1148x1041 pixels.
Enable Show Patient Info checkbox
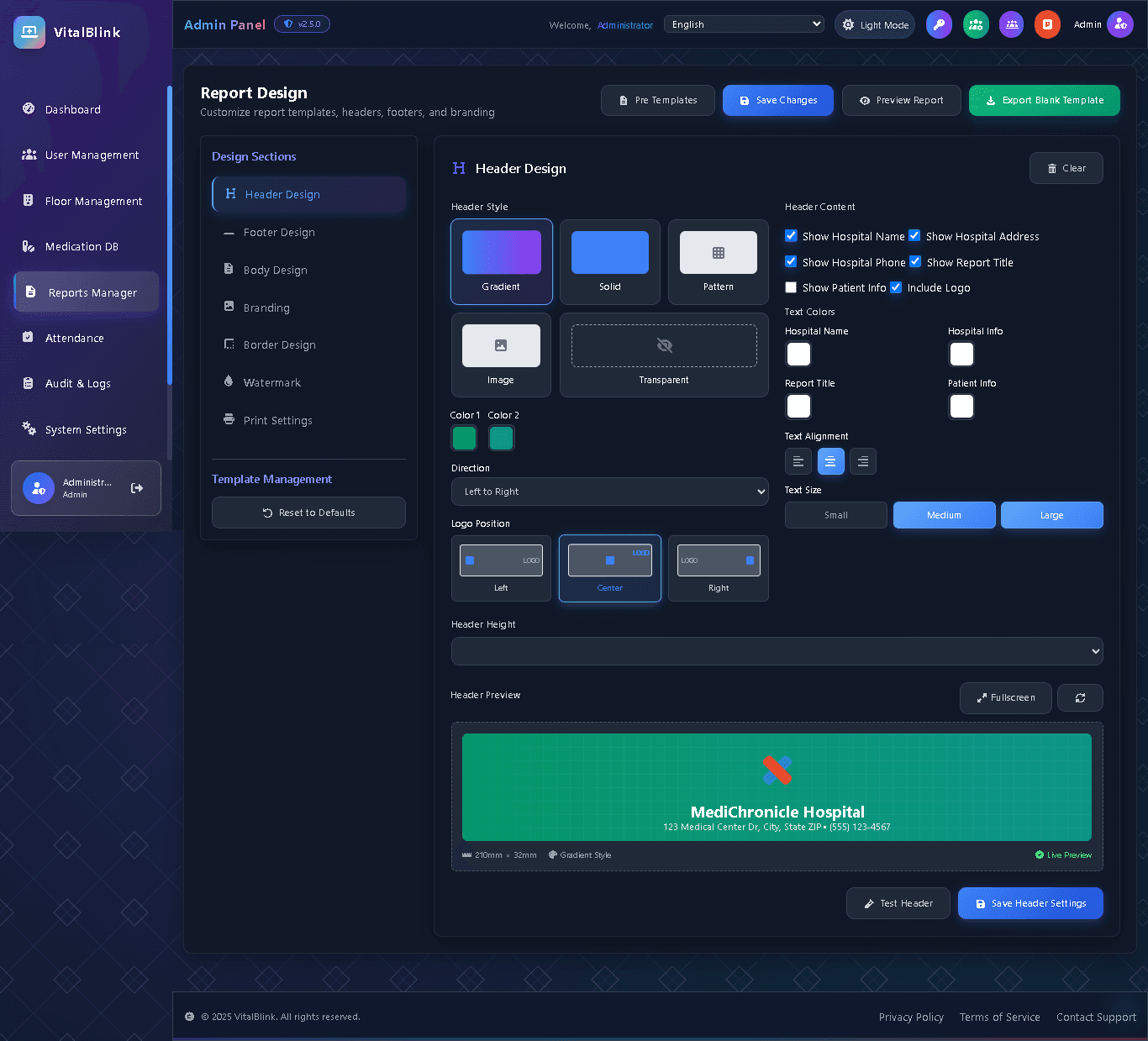[x=791, y=287]
